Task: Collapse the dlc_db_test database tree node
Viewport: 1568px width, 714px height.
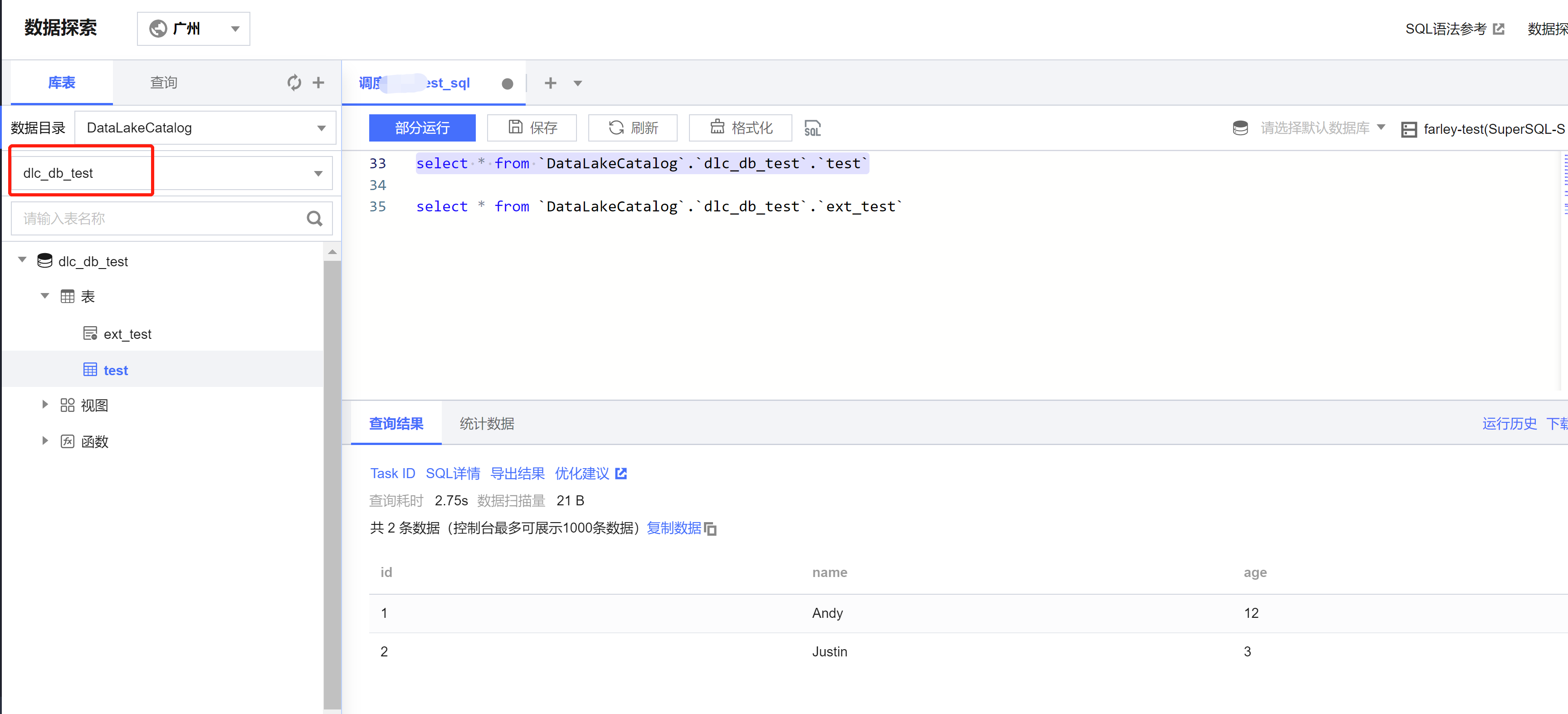Action: 23,260
